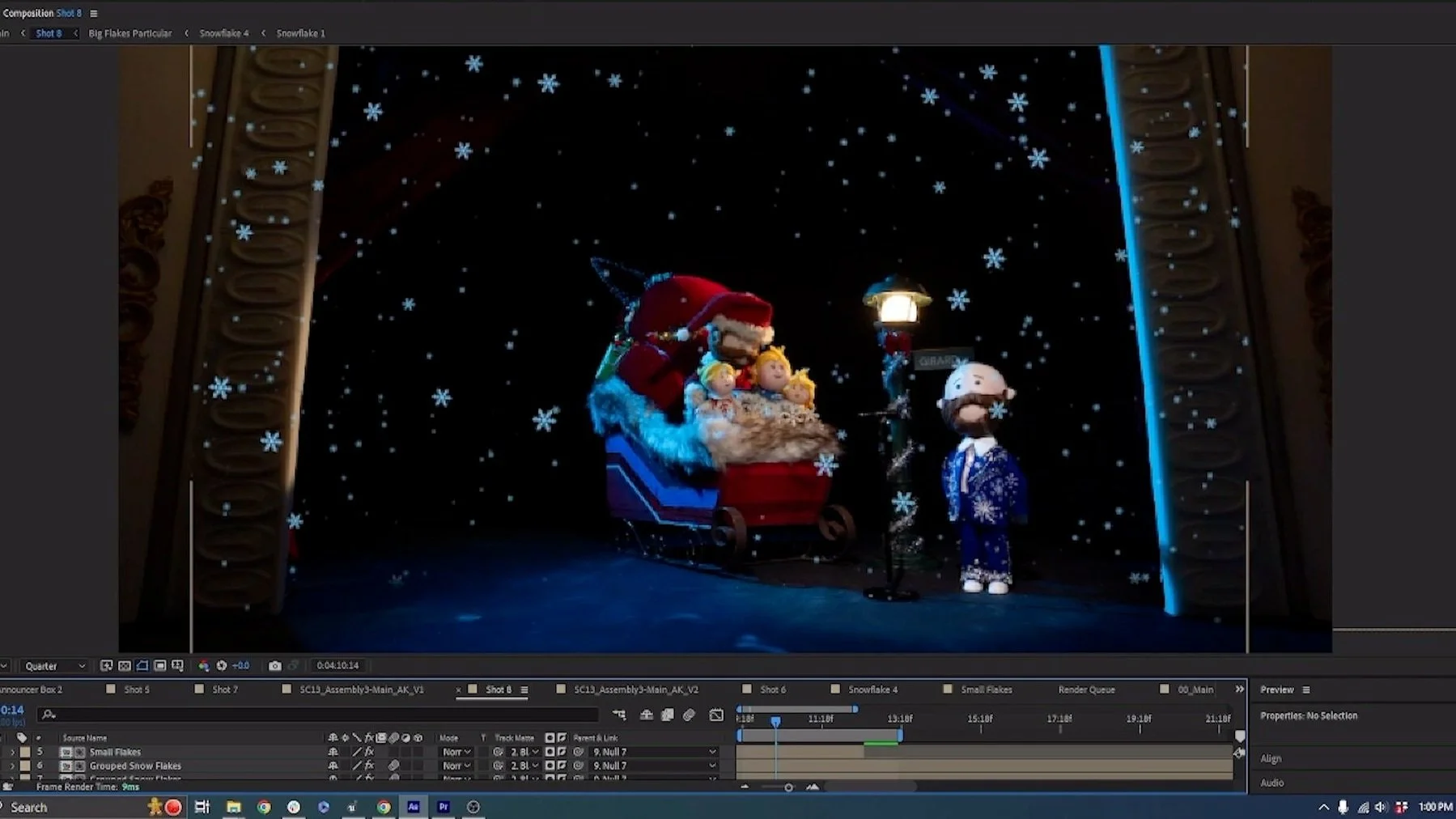This screenshot has width=1456, height=819.
Task: Switch to SC13_Assembly3-Main_AK_V2 tab
Action: tap(636, 690)
